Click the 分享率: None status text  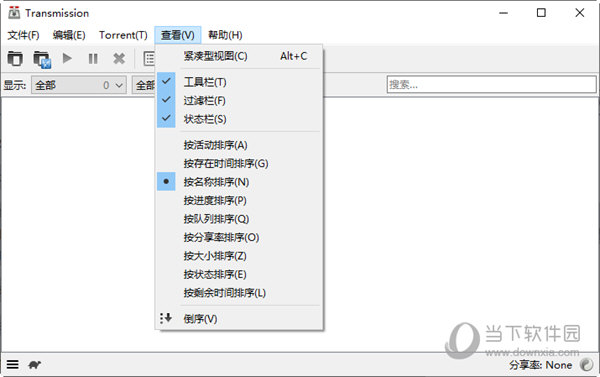(540, 365)
